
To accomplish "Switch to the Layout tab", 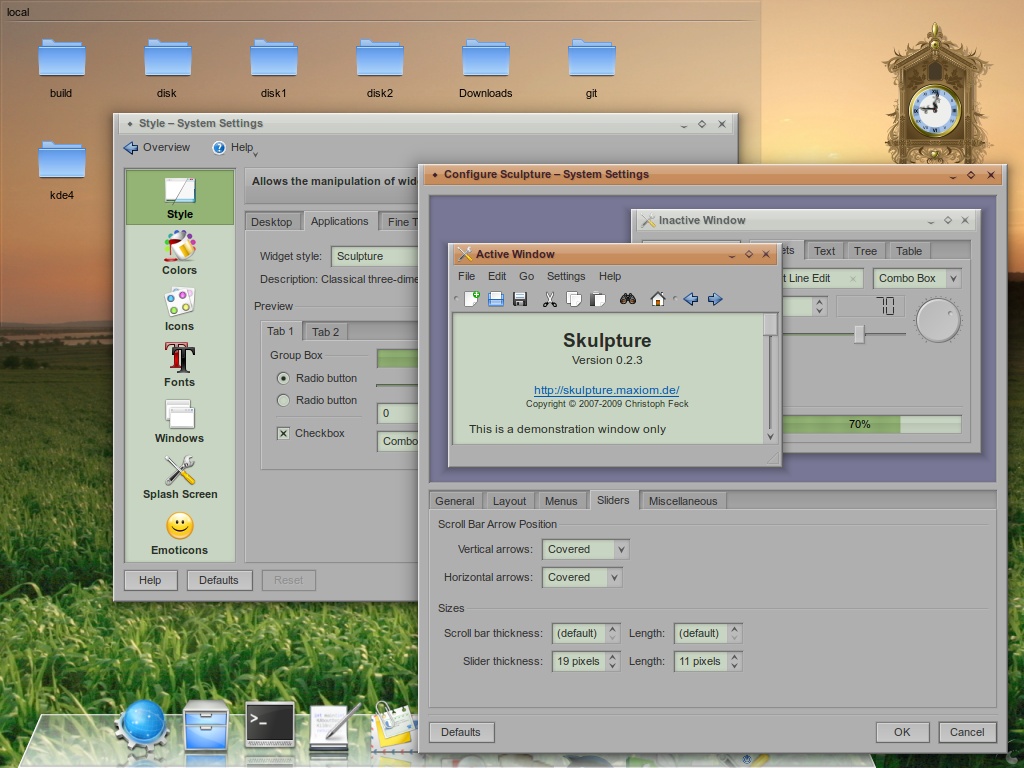I will click(509, 501).
